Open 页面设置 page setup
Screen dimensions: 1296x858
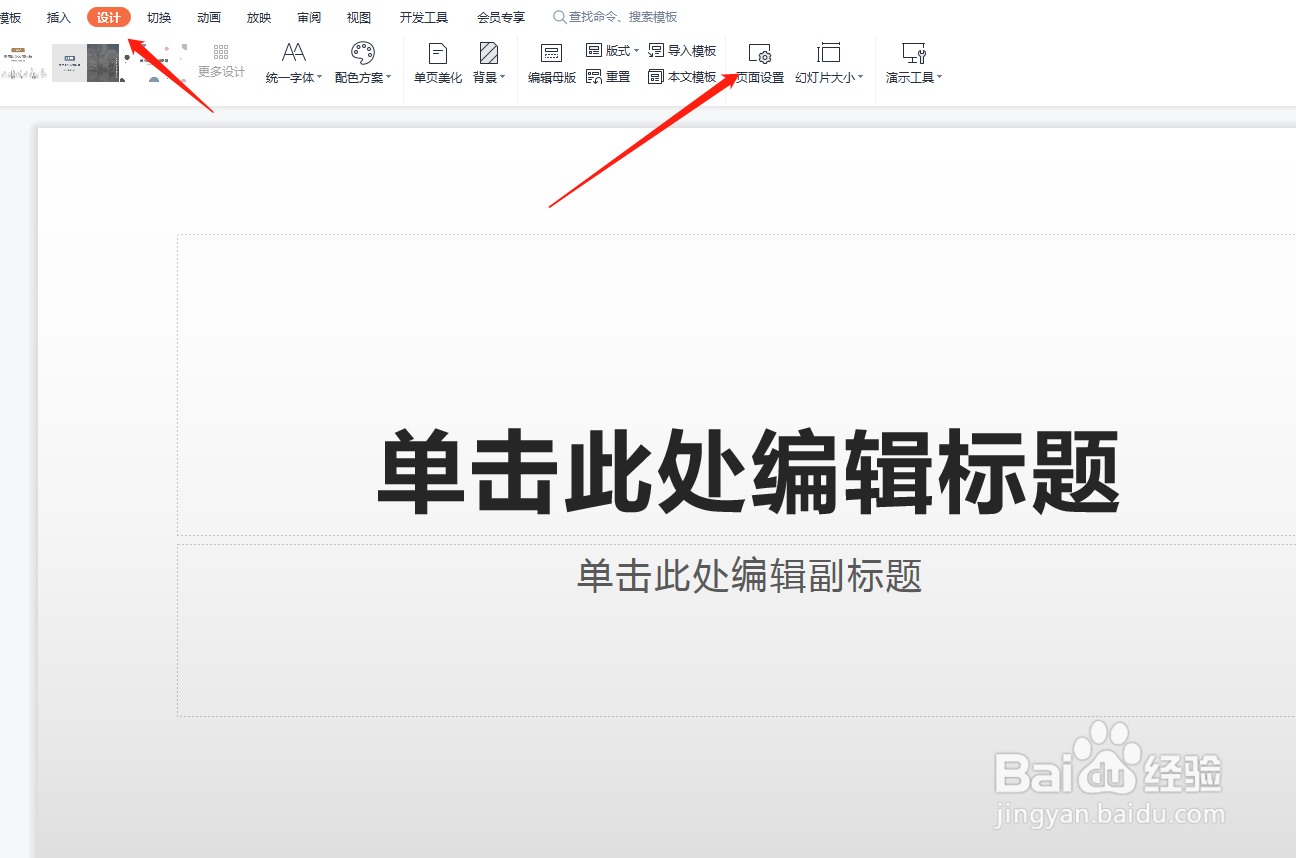760,62
